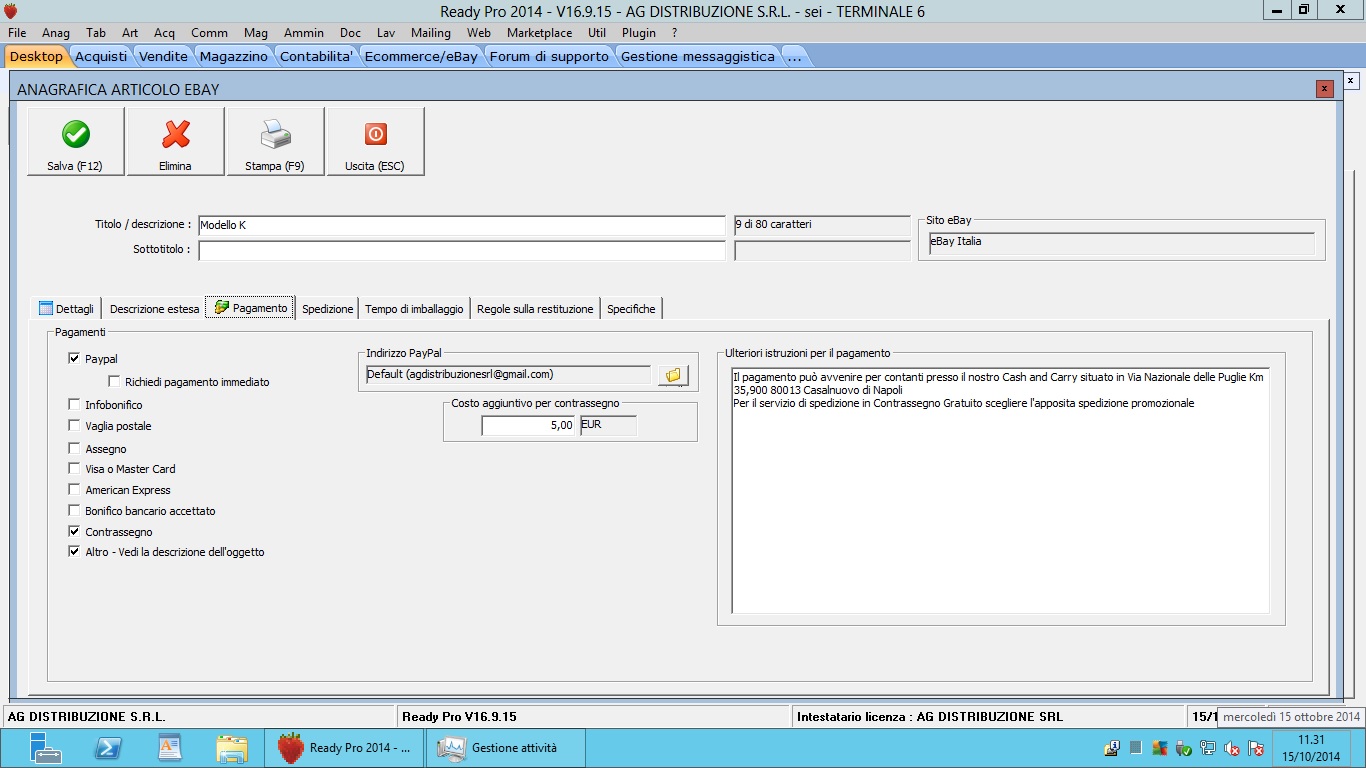Screen dimensions: 1366x768
Task: Open the Plugin menu
Action: click(639, 33)
